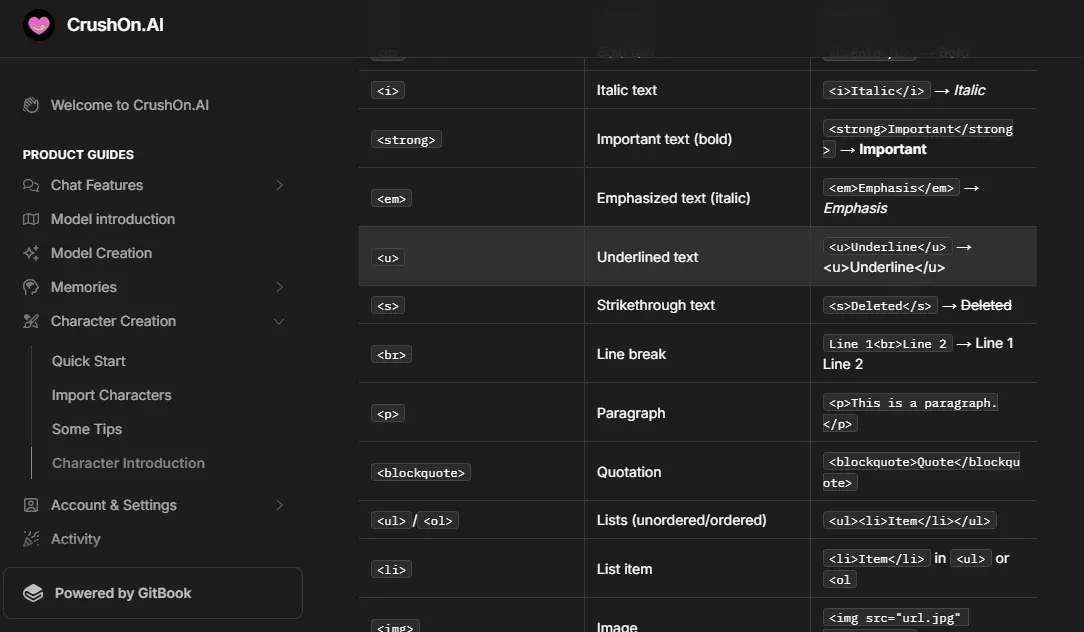Screen dimensions: 1084x632
Task: Click the Model introduction book icon
Action: coord(31,219)
